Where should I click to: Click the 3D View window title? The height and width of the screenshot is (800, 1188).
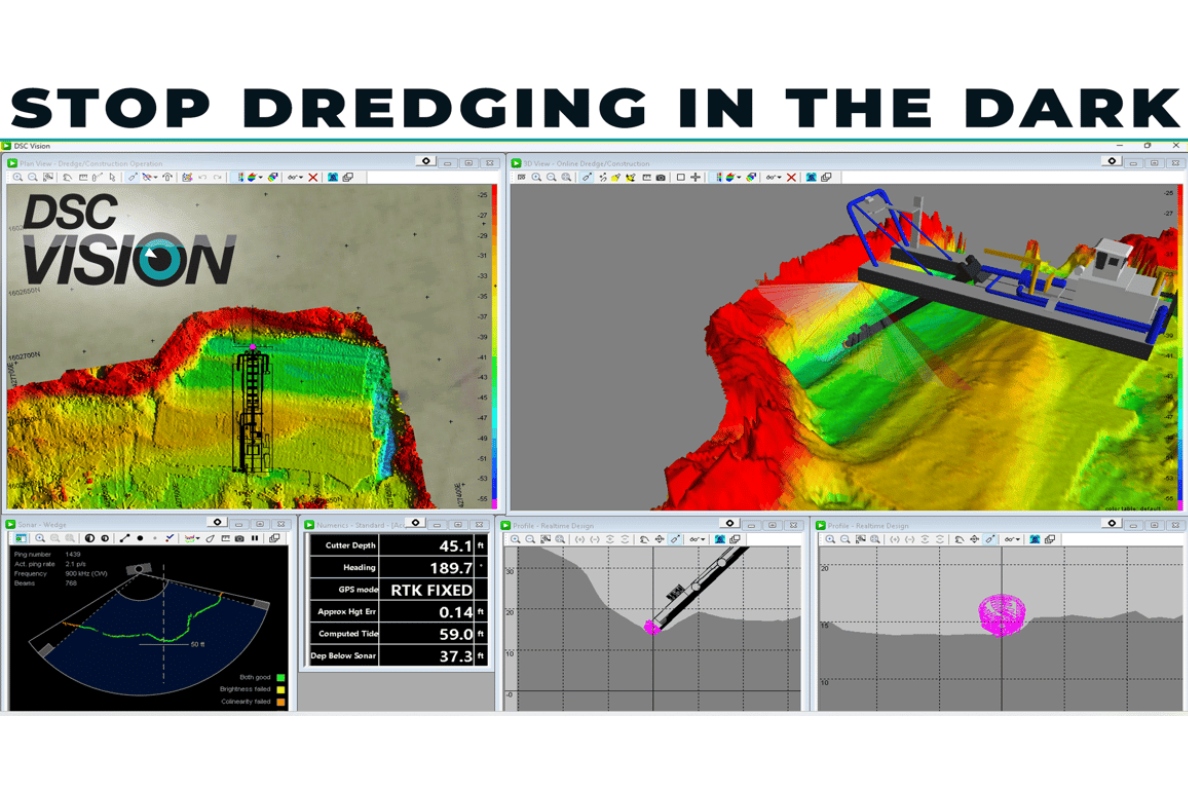[x=586, y=164]
